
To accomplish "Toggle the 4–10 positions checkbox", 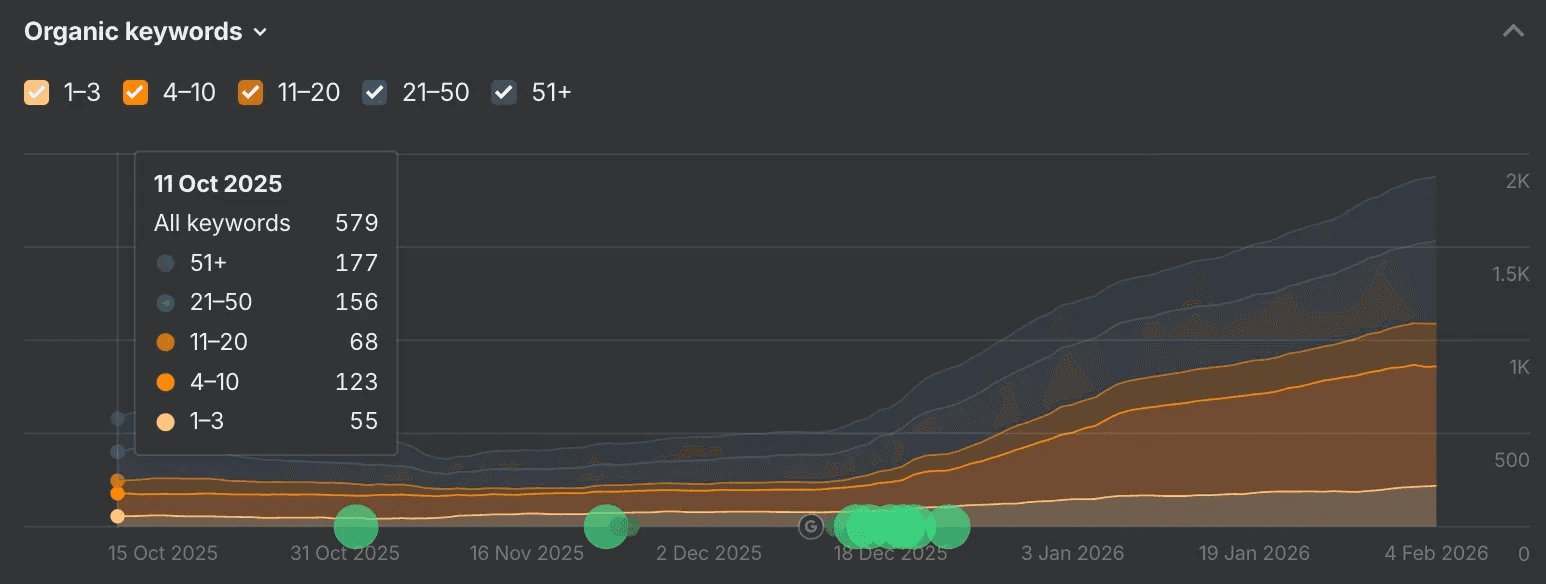I will coord(135,93).
